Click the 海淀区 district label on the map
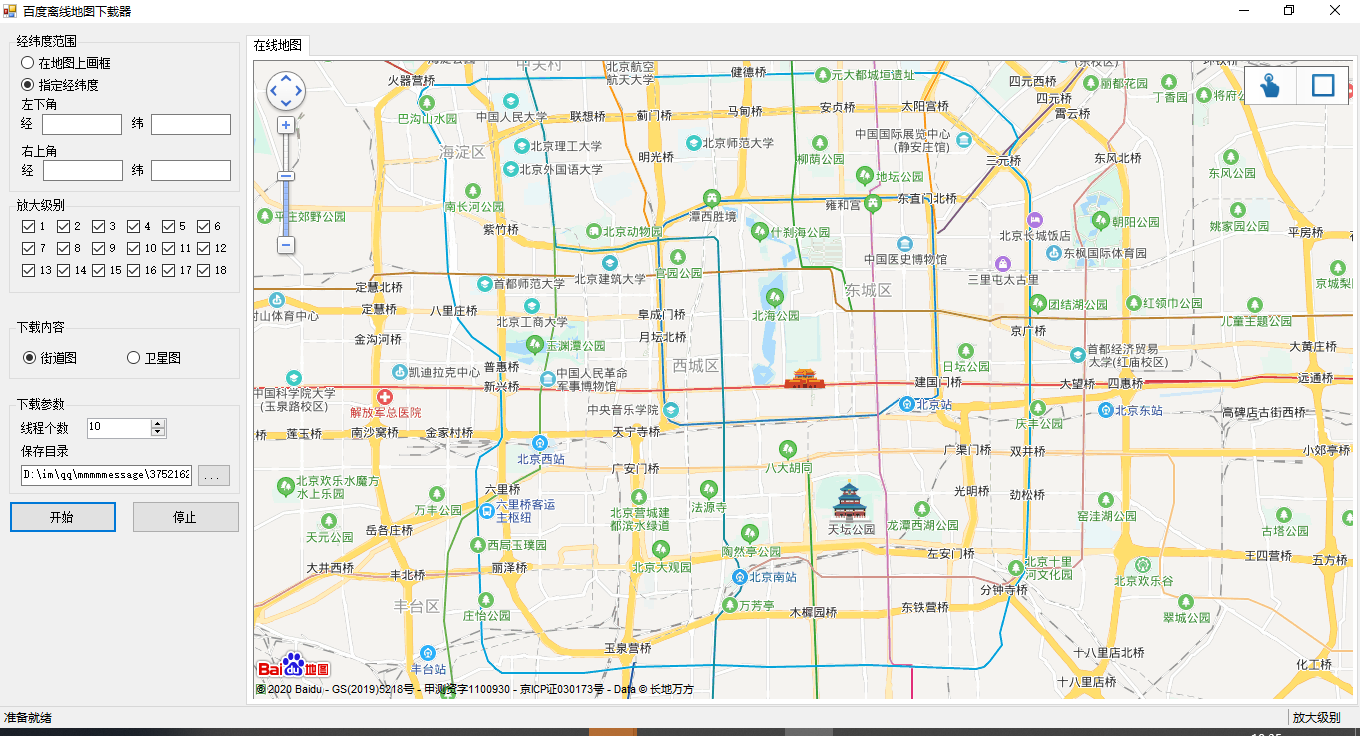 [462, 152]
